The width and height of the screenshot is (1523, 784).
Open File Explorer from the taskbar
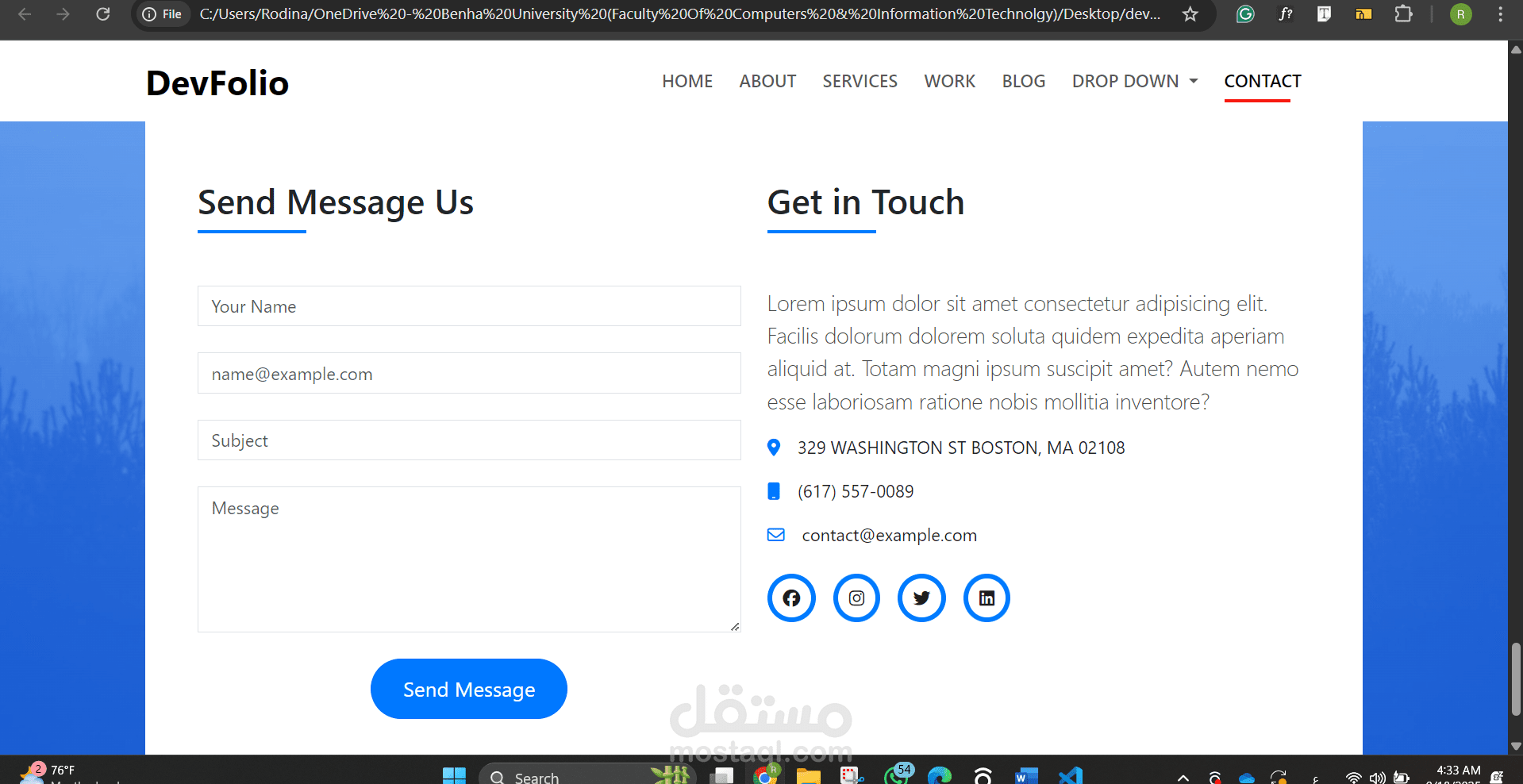808,776
